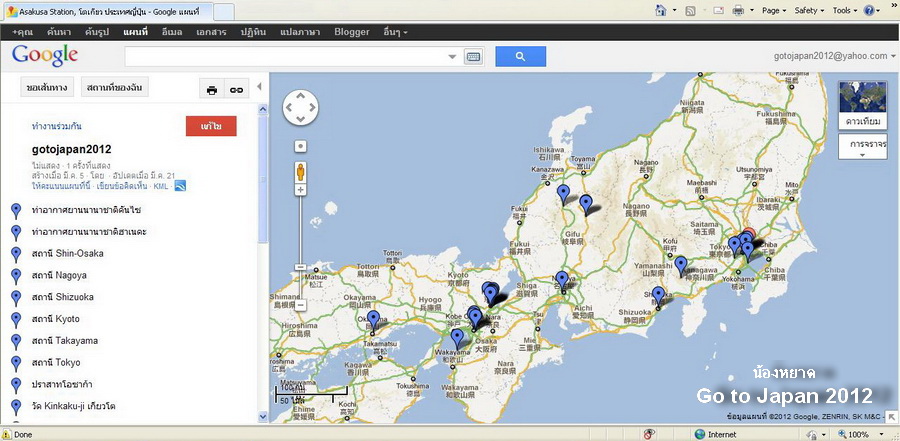This screenshot has width=900, height=441.
Task: Open the account menu gotojapan2012@yahoo.com
Action: (x=835, y=56)
